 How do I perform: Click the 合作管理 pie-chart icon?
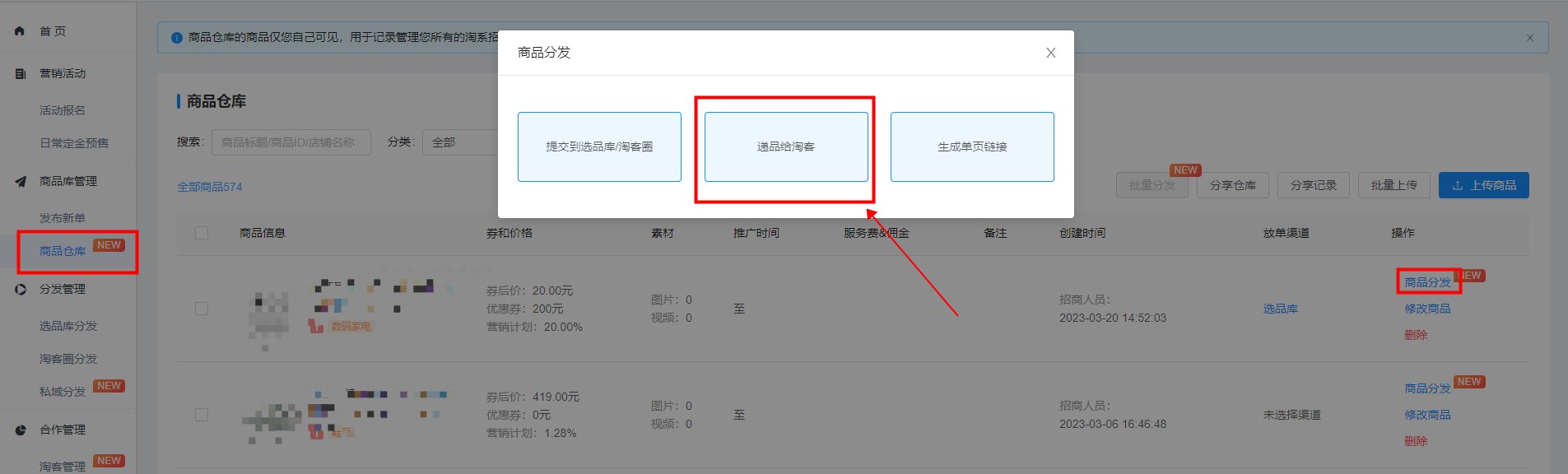(x=20, y=430)
